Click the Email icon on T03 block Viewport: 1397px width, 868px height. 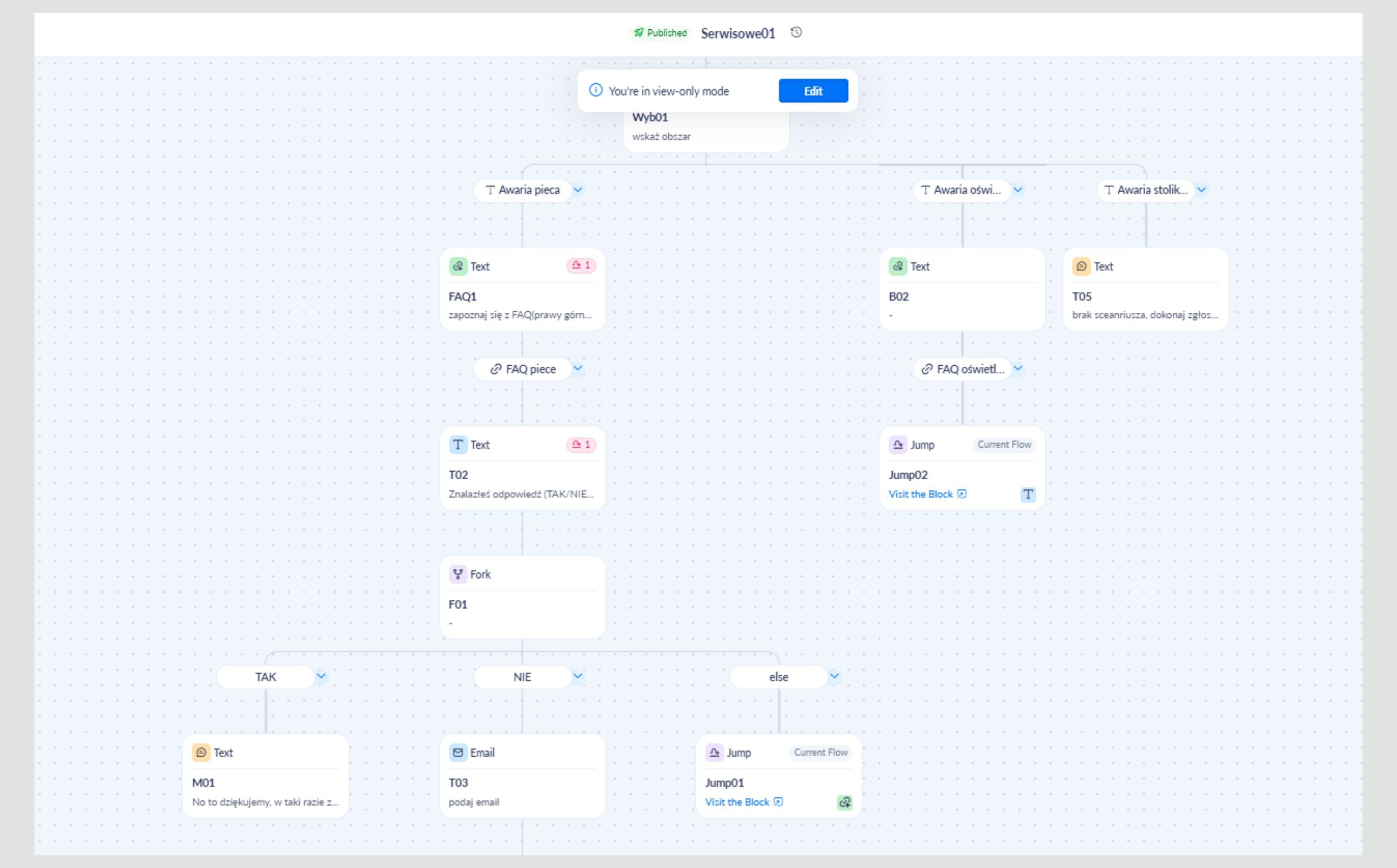[458, 752]
